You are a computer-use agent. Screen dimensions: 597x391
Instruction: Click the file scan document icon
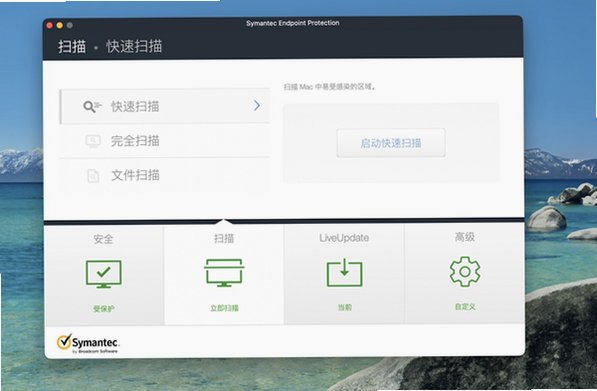pyautogui.click(x=93, y=176)
